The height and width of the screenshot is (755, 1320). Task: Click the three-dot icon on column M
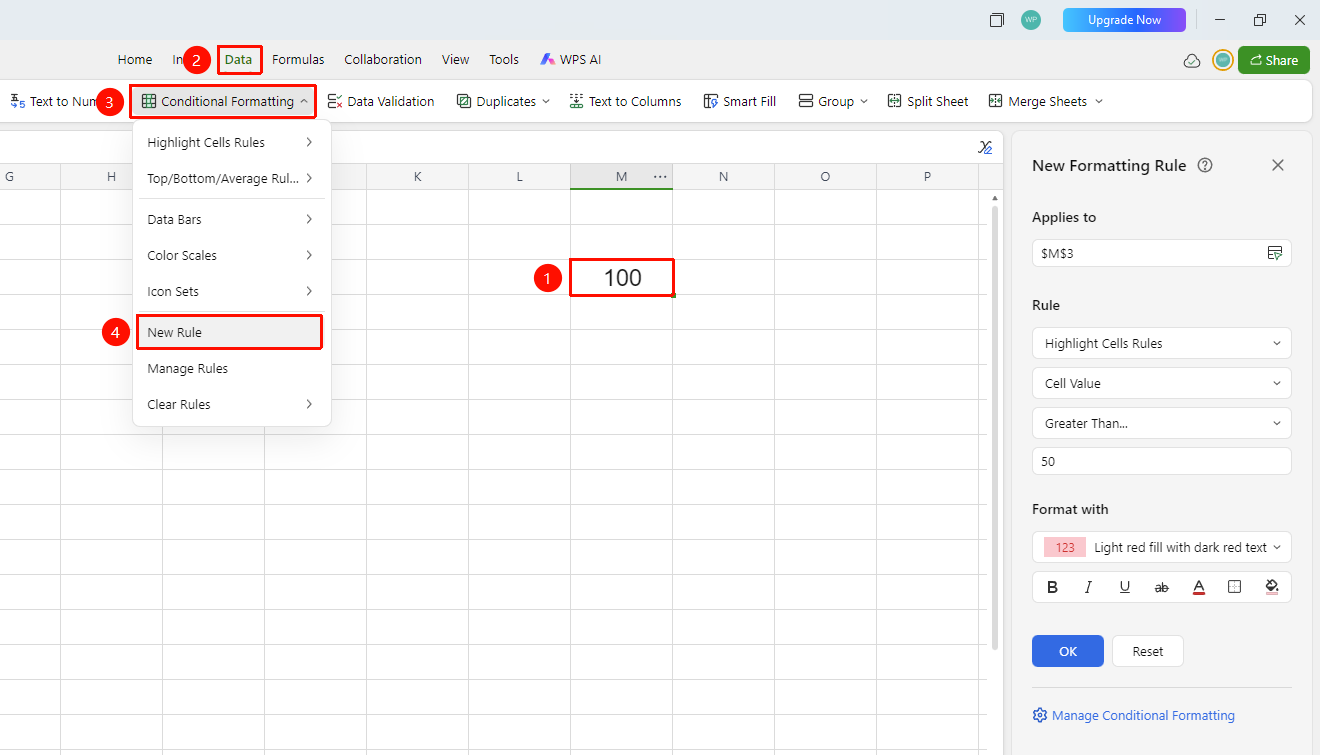[660, 177]
